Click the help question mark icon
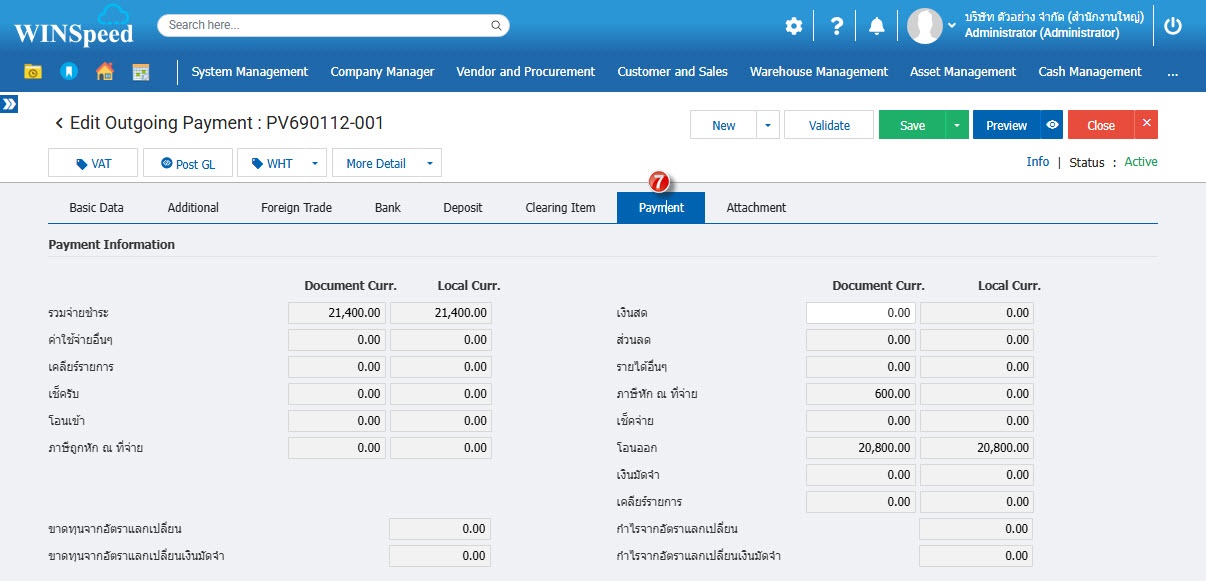The width and height of the screenshot is (1206, 581). point(837,27)
